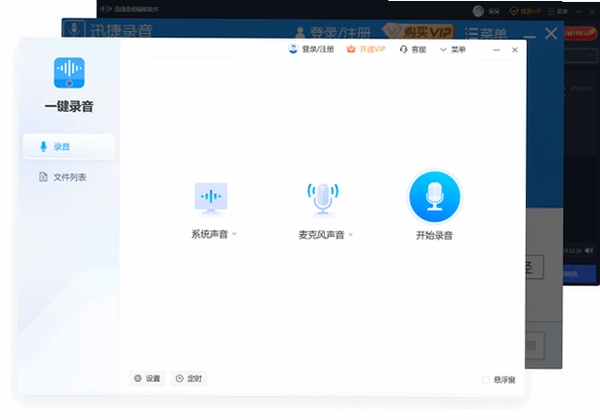Click the 一键录音 app logo icon

69,73
